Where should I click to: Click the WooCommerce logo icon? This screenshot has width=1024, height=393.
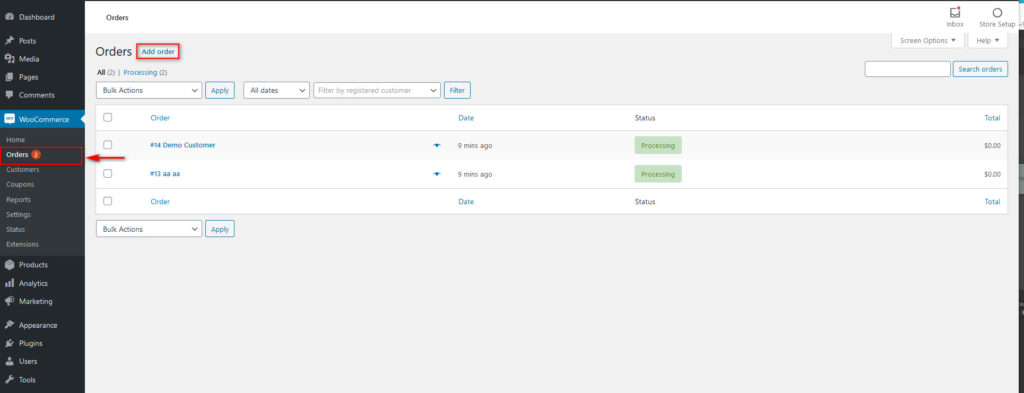[x=9, y=119]
